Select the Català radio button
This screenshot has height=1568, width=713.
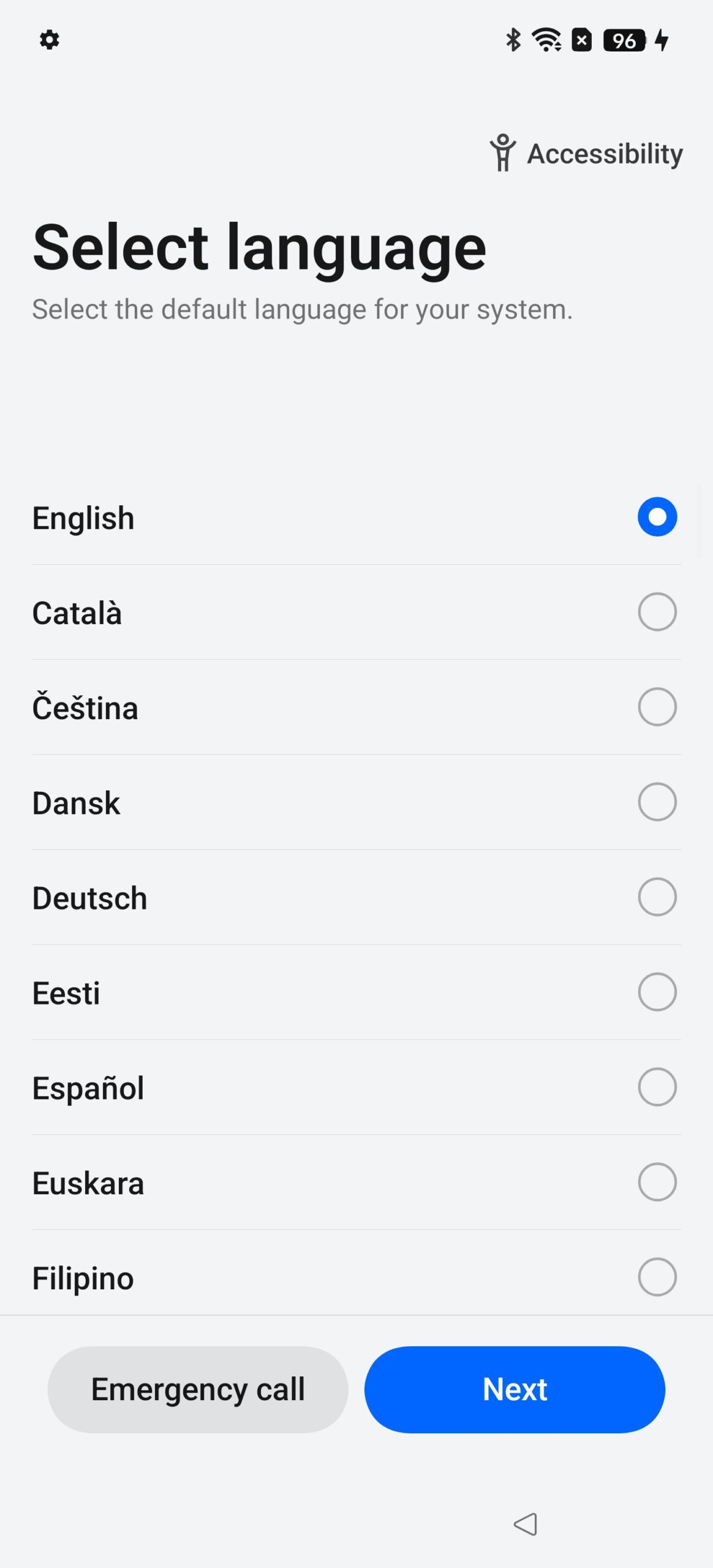[x=657, y=612]
